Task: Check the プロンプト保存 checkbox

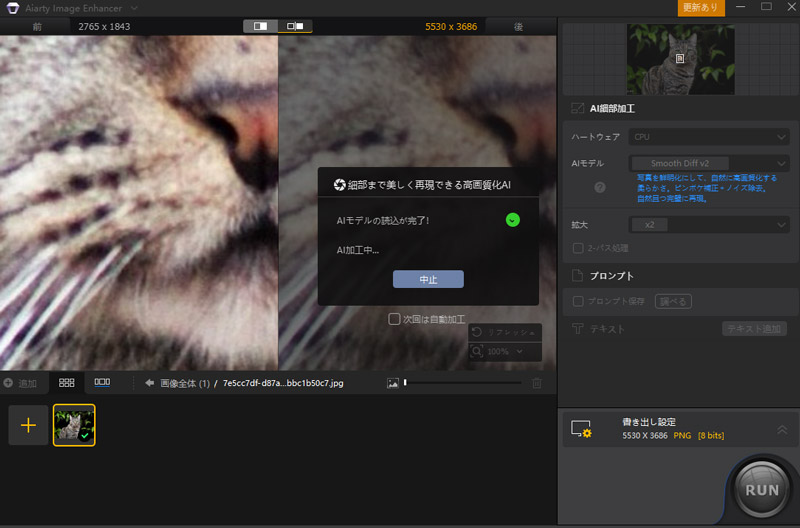Action: [x=577, y=301]
